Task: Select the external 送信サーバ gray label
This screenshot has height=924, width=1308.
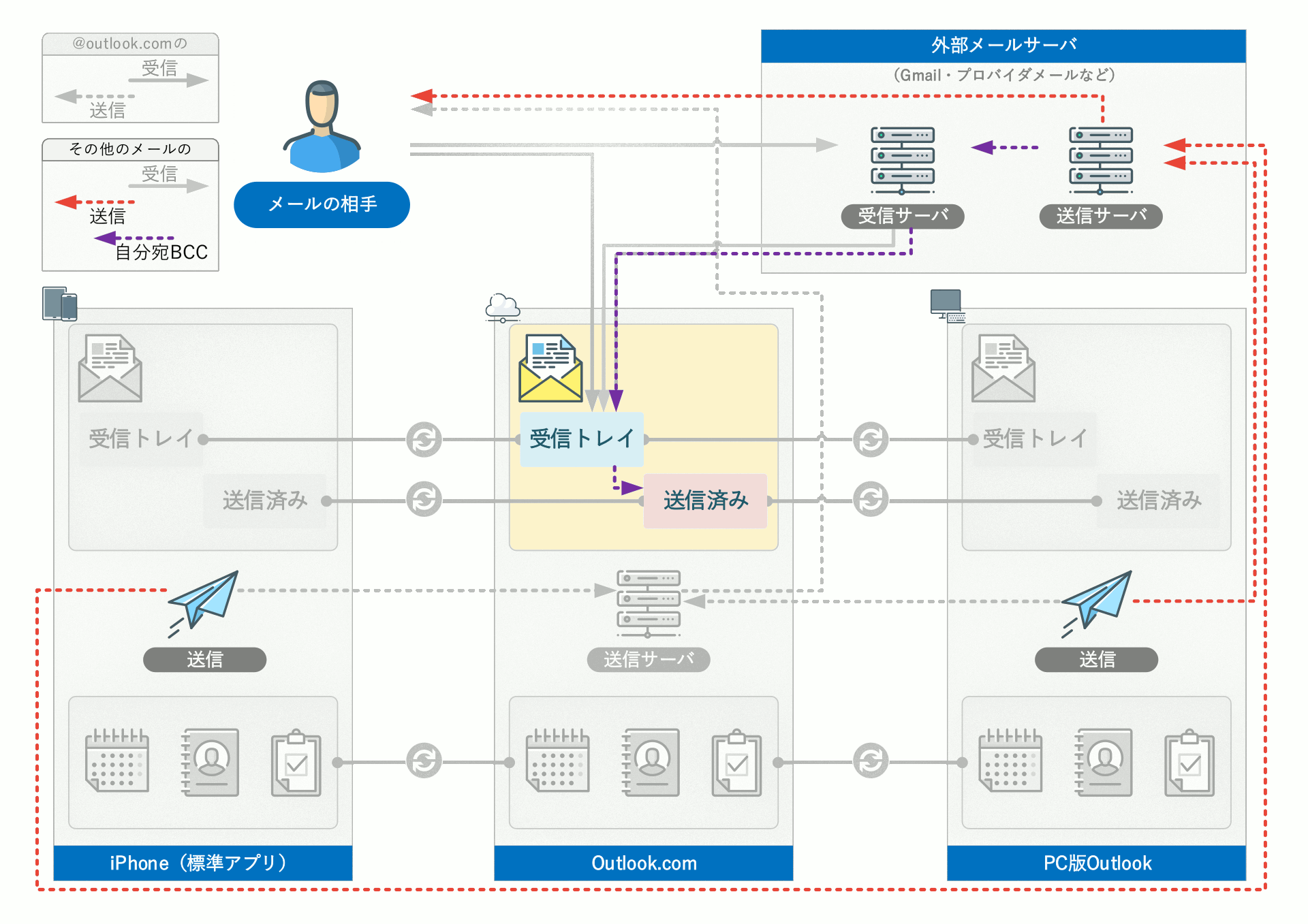Action: [1101, 216]
